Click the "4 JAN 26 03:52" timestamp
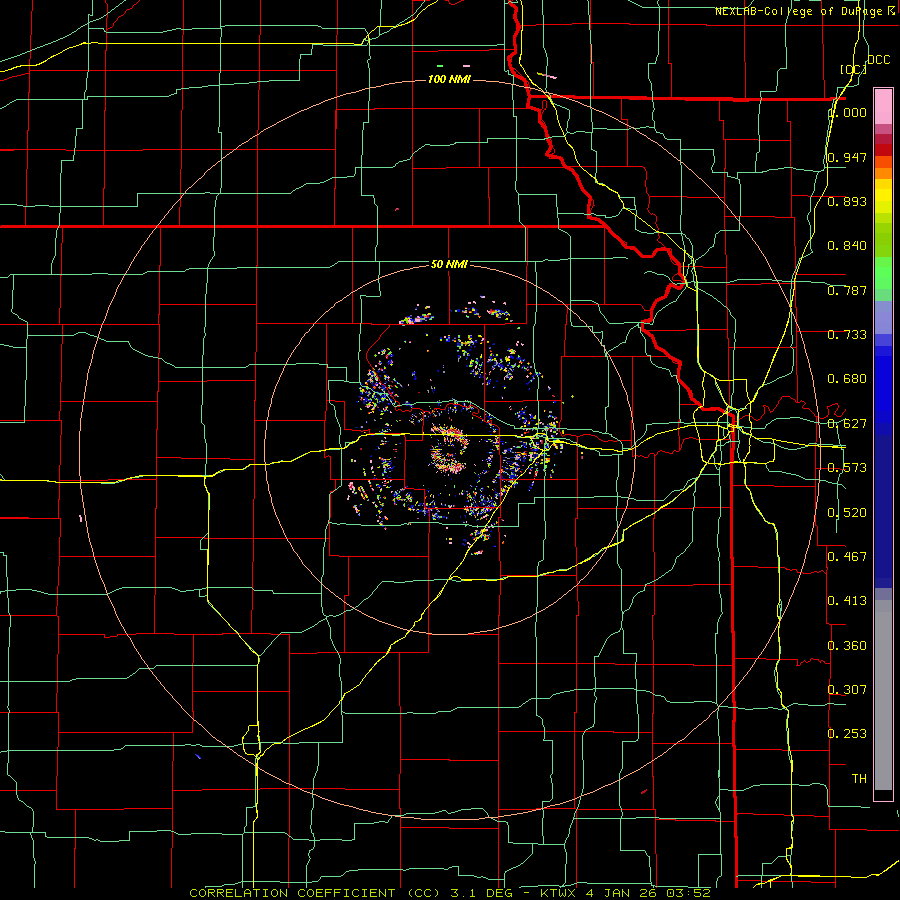The image size is (900, 900). coord(649,893)
